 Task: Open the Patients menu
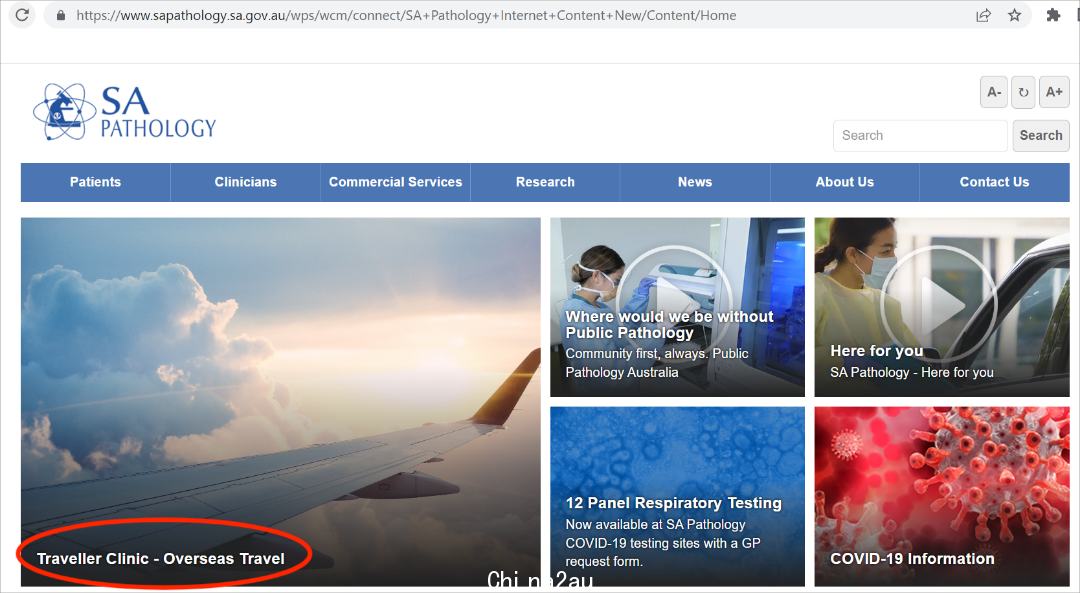[x=96, y=183]
